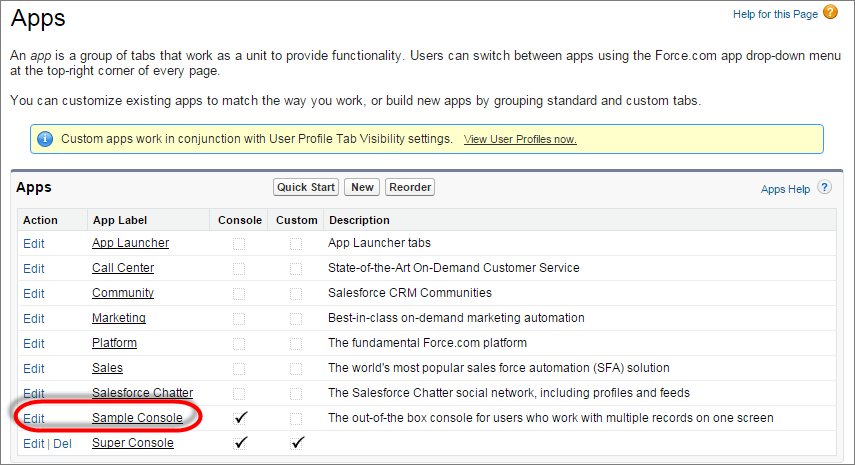Edit the Call Center app
The image size is (855, 465).
(34, 269)
